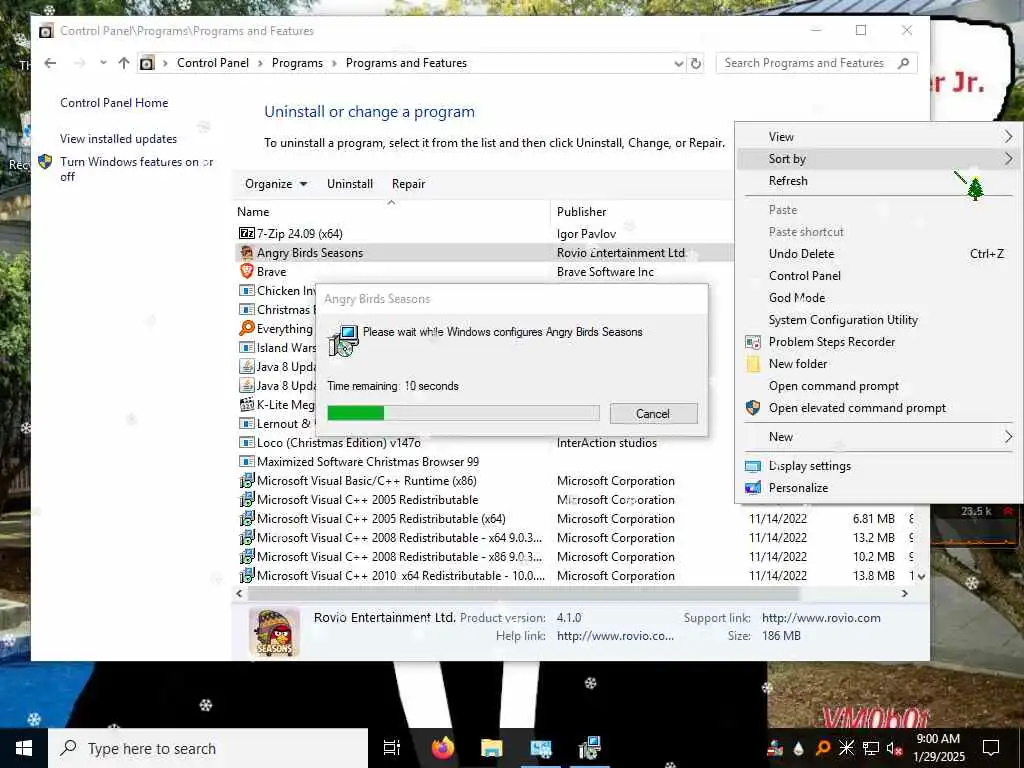Click the installer icon in the dialog

(343, 340)
